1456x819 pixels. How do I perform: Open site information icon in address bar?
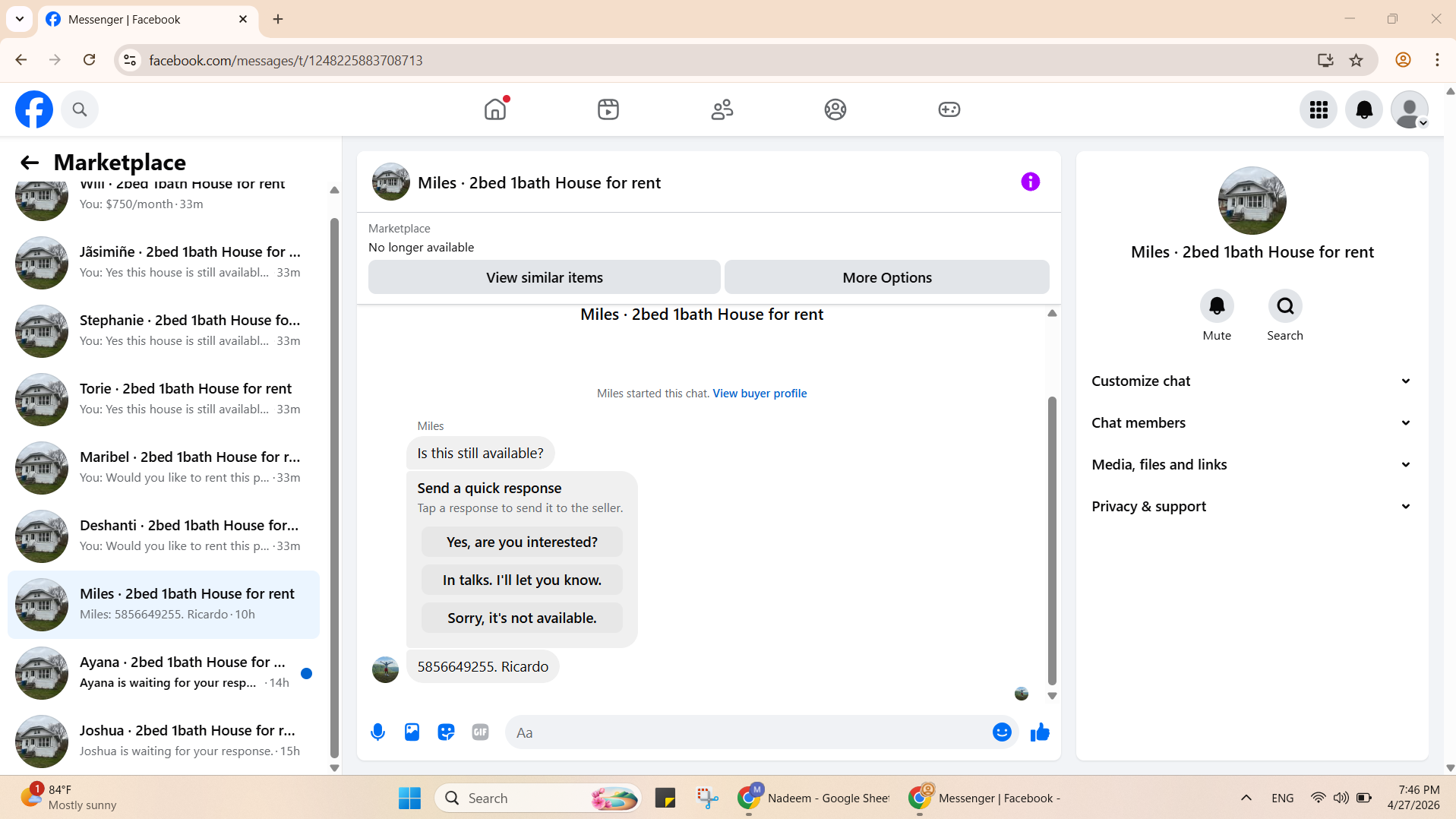point(130,60)
